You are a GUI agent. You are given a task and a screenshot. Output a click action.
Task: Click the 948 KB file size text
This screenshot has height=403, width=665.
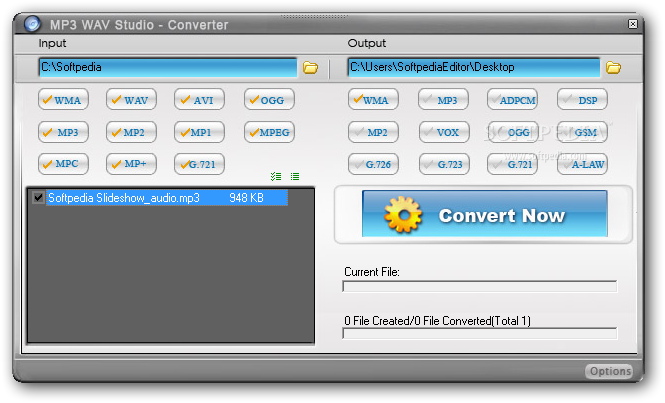246,198
